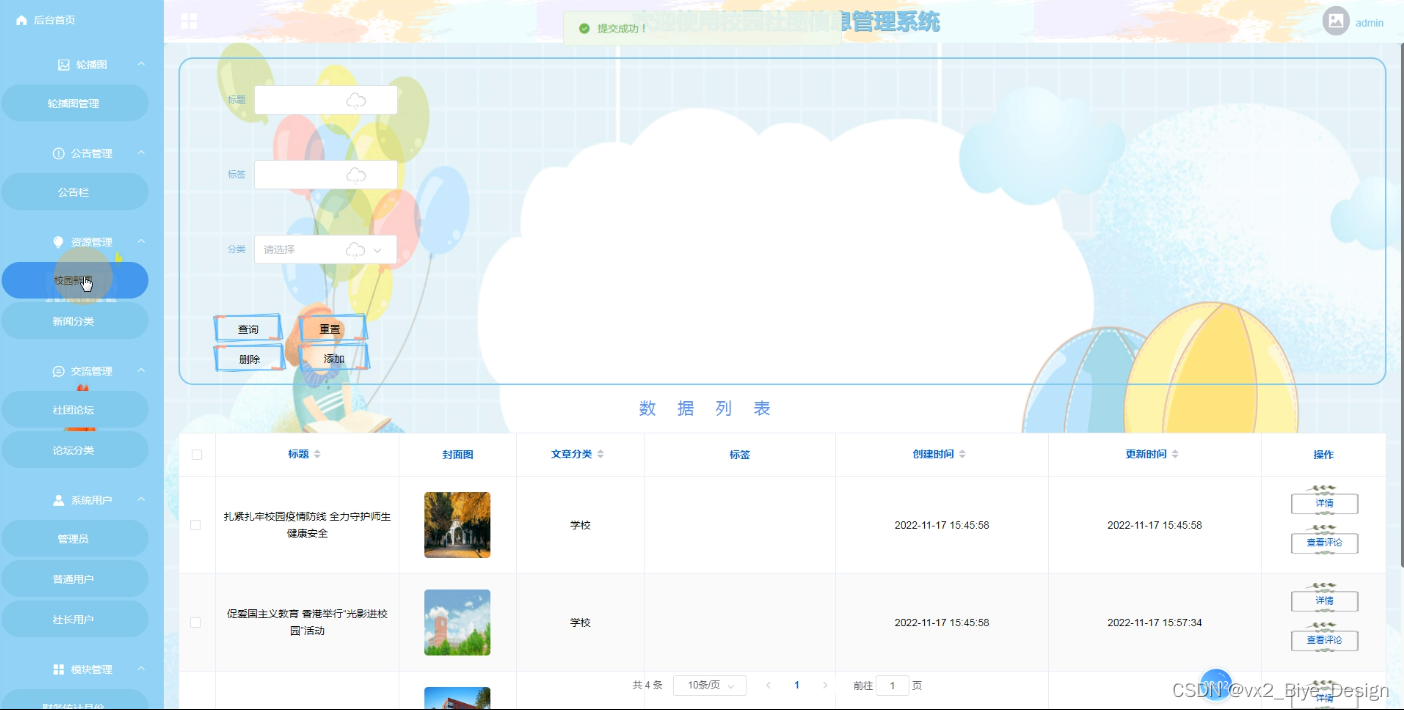
Task: Sort by 更新时间 column arrows
Action: pos(1175,454)
